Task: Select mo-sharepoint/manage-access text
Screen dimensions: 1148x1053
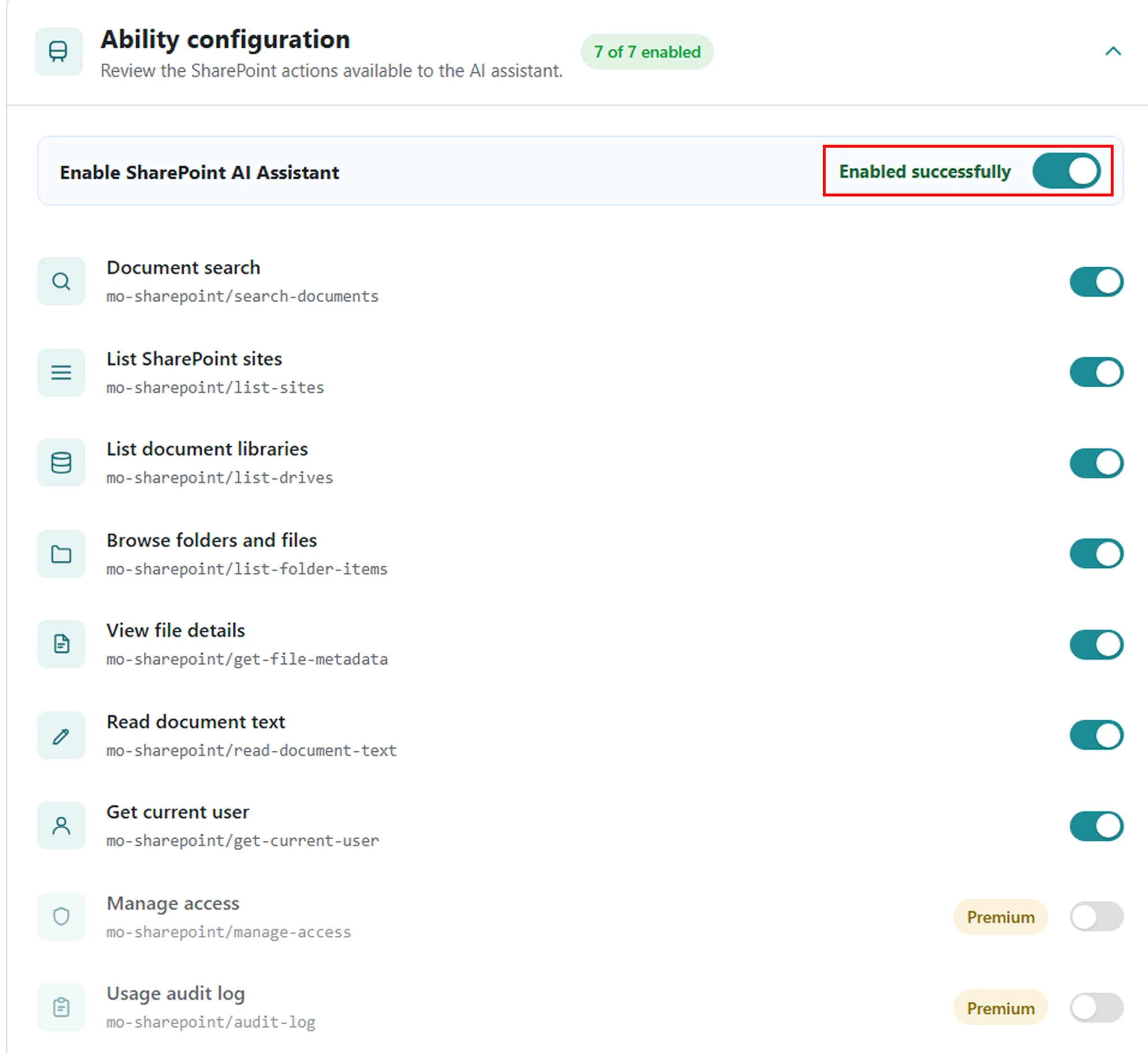Action: (229, 932)
